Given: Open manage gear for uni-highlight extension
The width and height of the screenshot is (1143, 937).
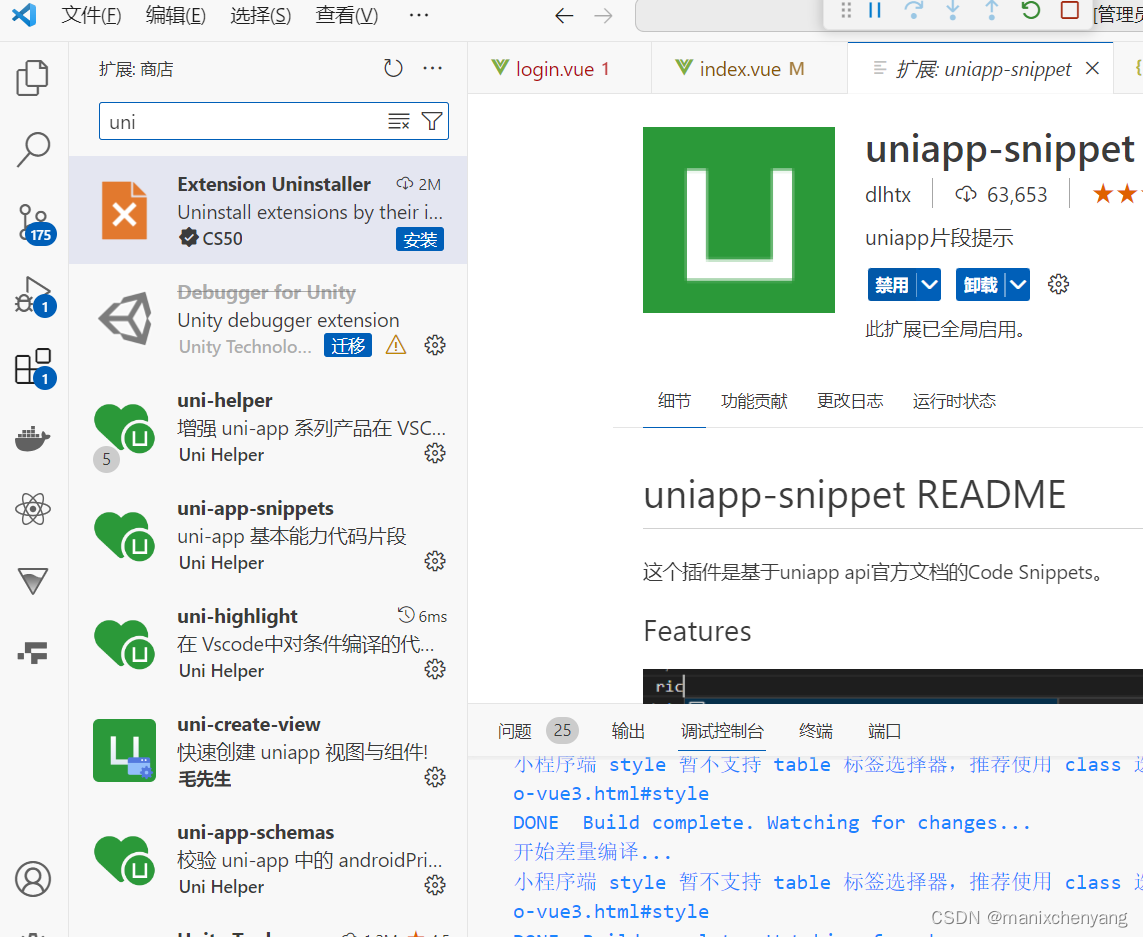Looking at the screenshot, I should point(435,669).
